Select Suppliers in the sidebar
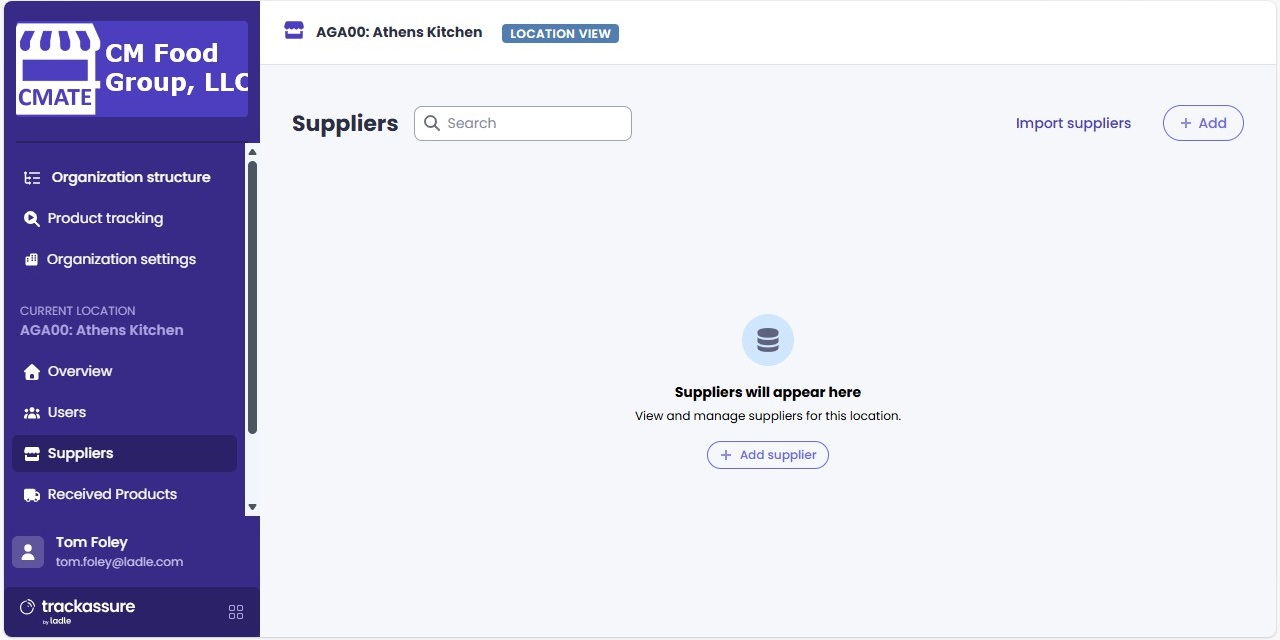Screen dimensions: 1280x640 pos(125,453)
